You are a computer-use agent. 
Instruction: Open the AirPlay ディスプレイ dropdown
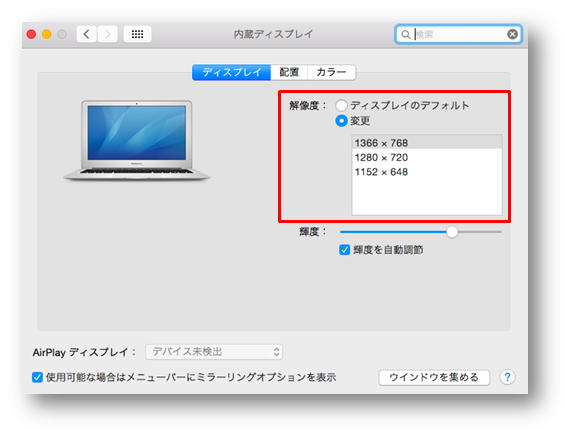[214, 352]
